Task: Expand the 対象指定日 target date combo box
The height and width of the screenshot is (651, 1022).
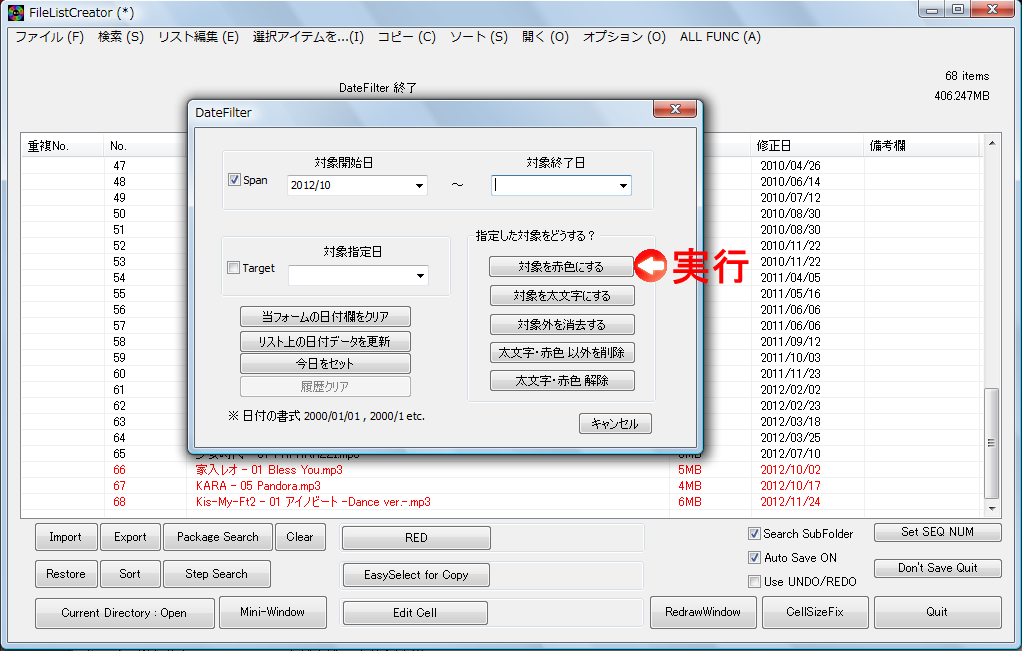Action: pos(419,275)
